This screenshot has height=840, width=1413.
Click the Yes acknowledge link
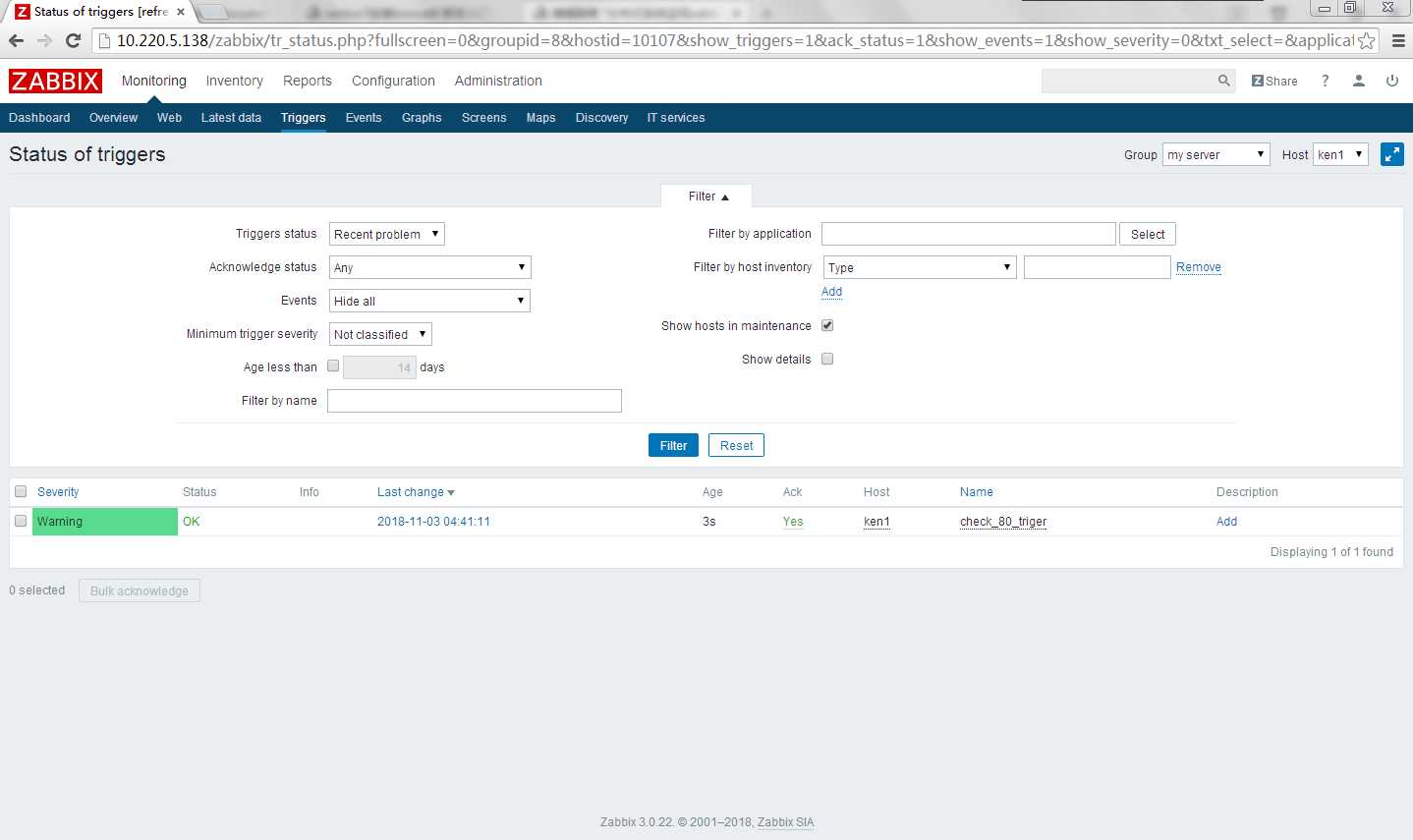tap(793, 522)
